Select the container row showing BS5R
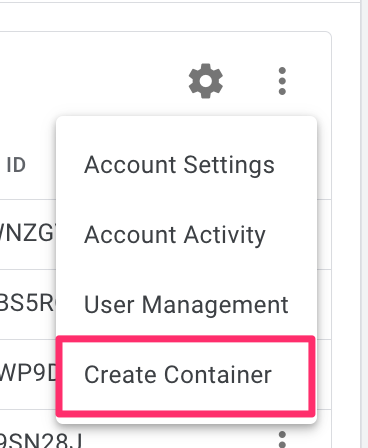 [x=27, y=304]
